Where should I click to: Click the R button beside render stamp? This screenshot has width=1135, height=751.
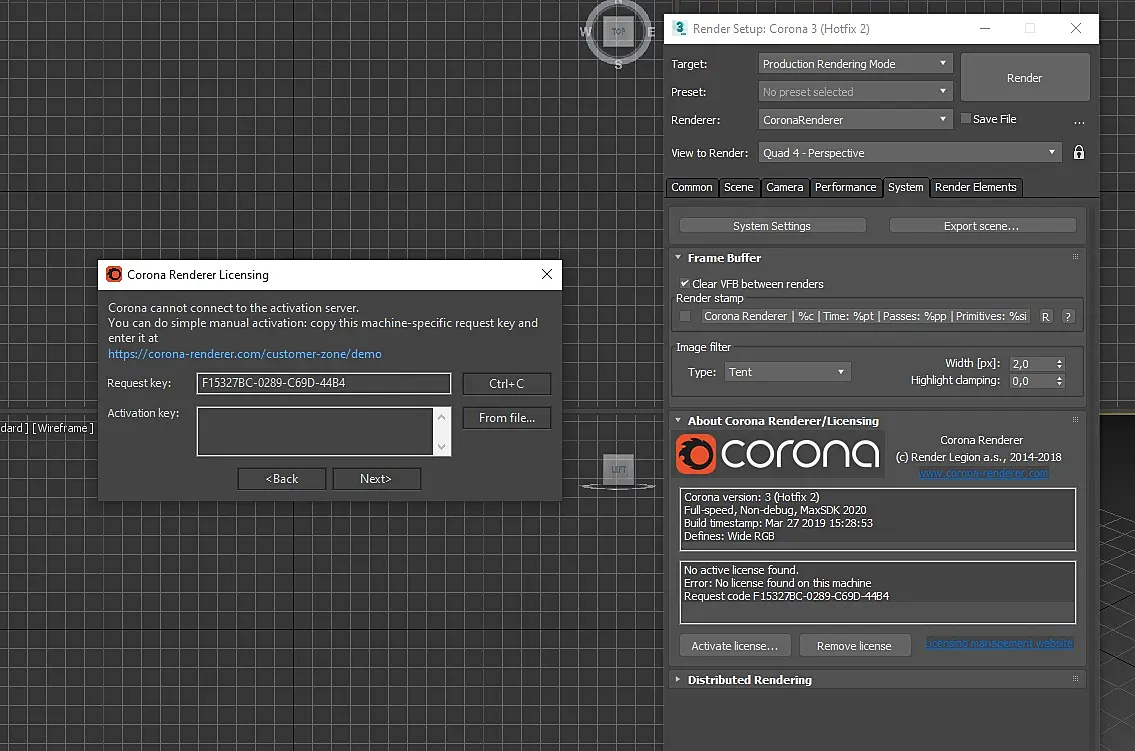coord(1045,317)
